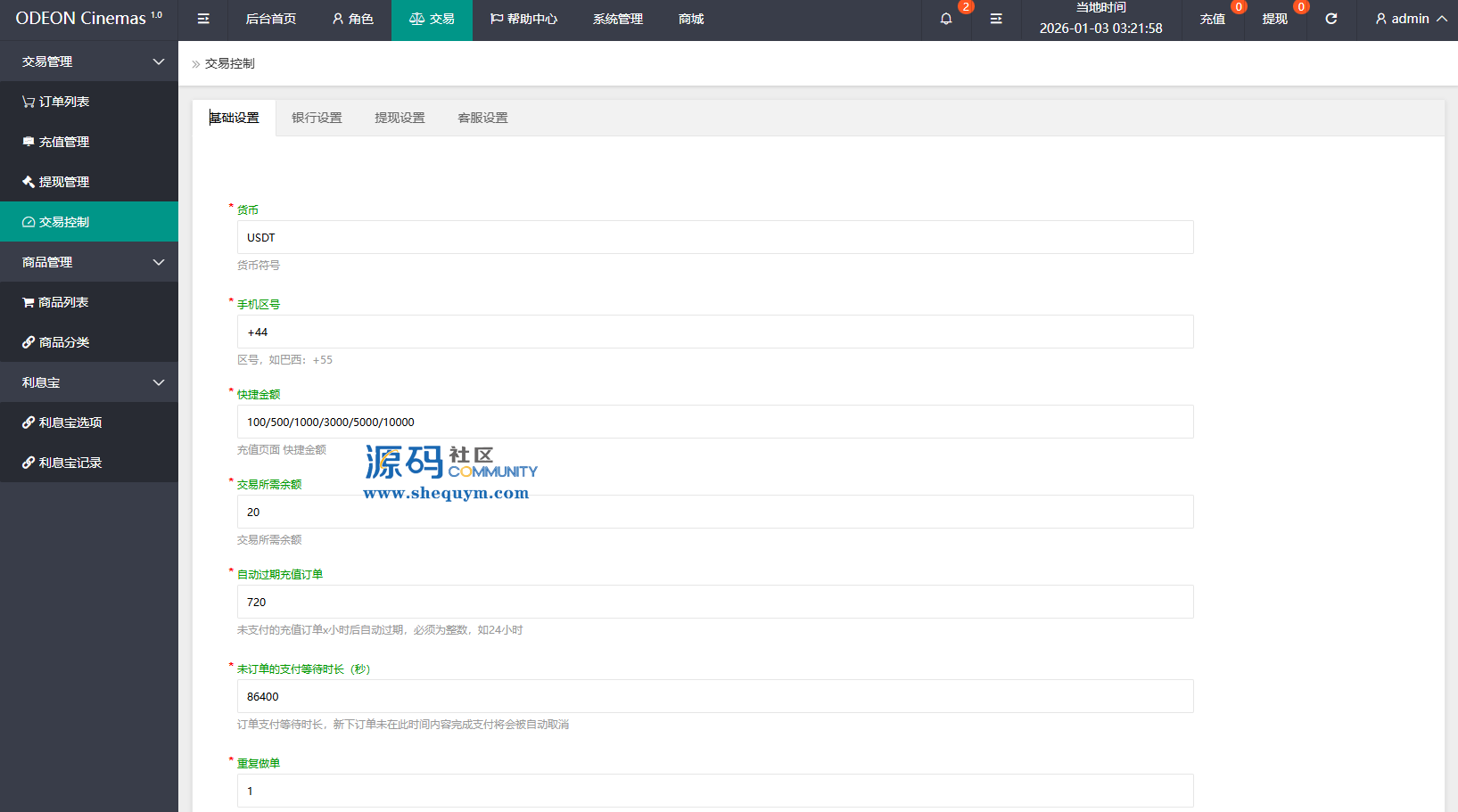
Task: Open 帮助中心 in the top navigation
Action: click(x=523, y=19)
